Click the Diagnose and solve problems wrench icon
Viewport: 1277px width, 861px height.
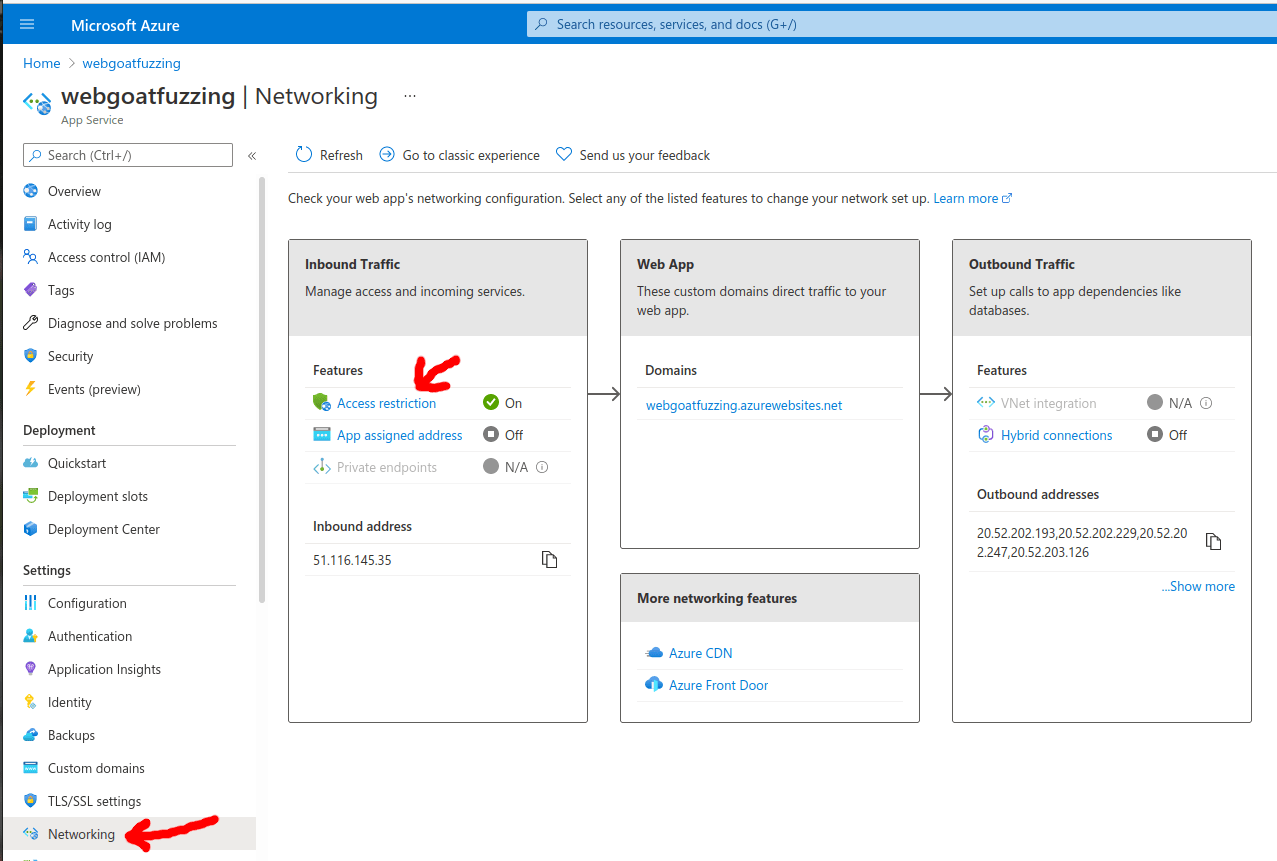30,323
